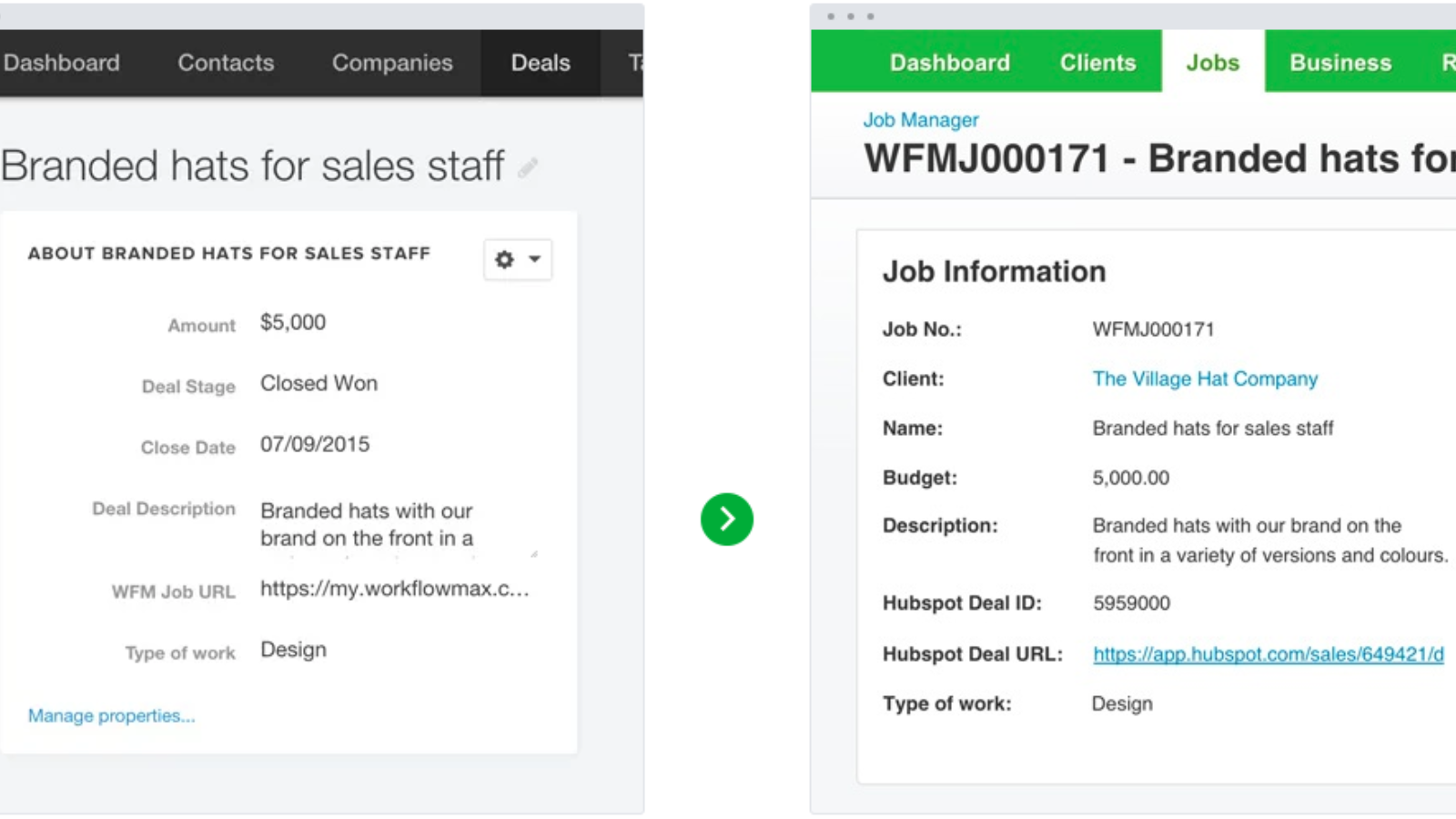This screenshot has height=819, width=1456.
Task: Click the pencil edit icon next to deal title
Action: click(x=528, y=167)
